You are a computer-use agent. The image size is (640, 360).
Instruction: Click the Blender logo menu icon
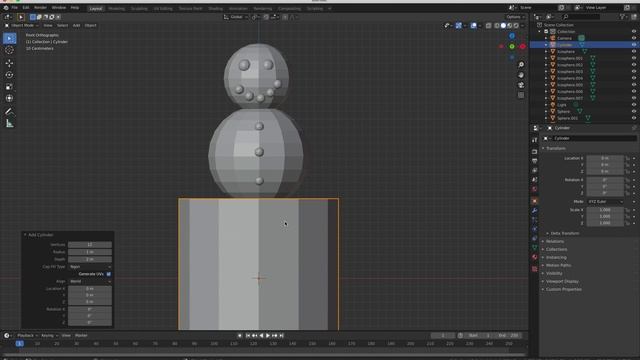pos(6,8)
